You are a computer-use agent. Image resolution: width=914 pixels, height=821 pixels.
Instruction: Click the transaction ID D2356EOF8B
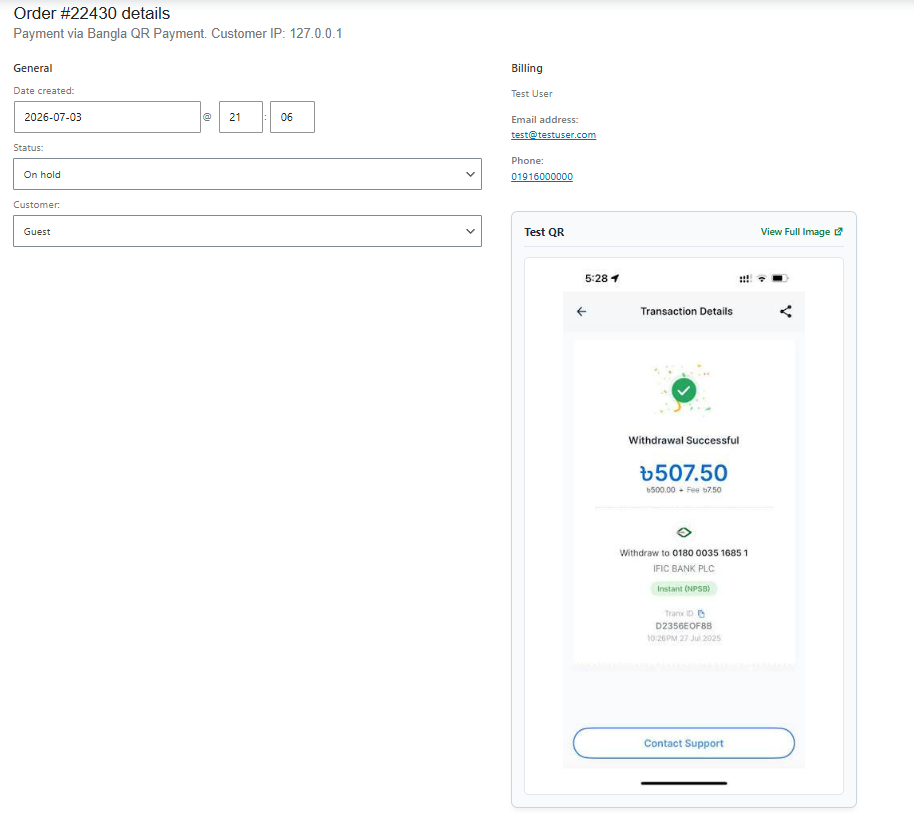pyautogui.click(x=684, y=626)
